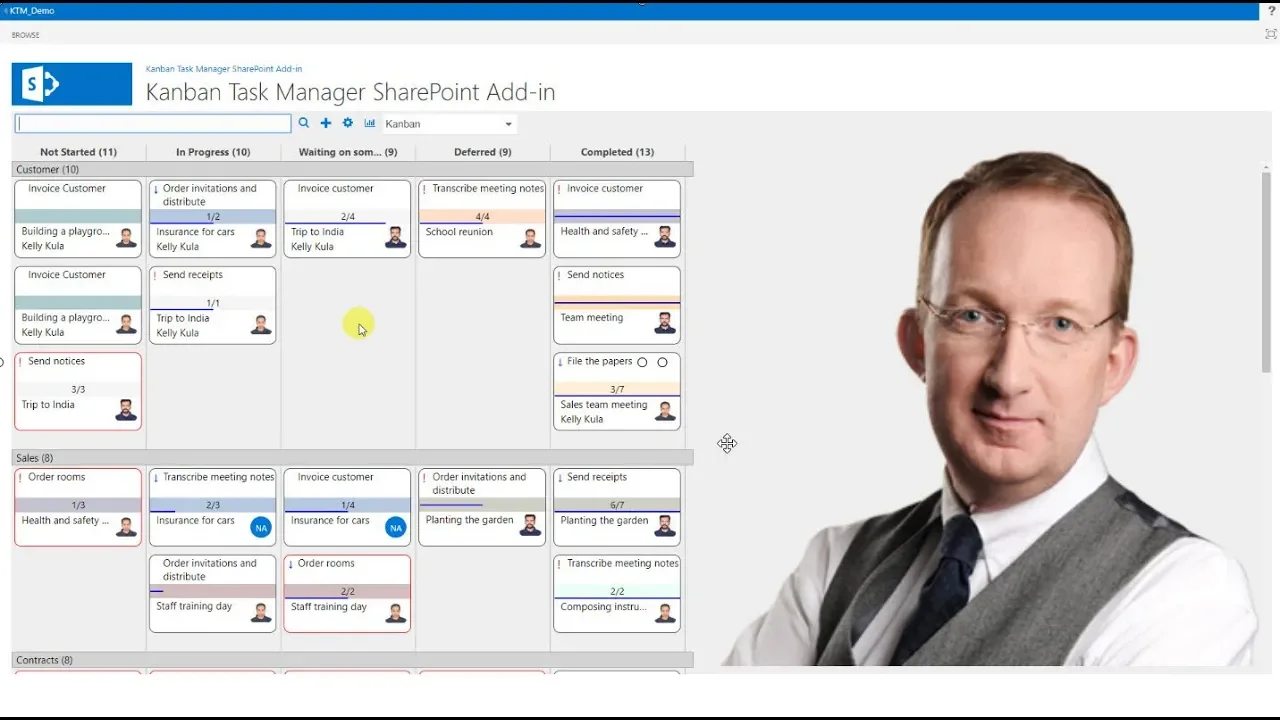Click low priority arrow on File the papers

(x=560, y=362)
